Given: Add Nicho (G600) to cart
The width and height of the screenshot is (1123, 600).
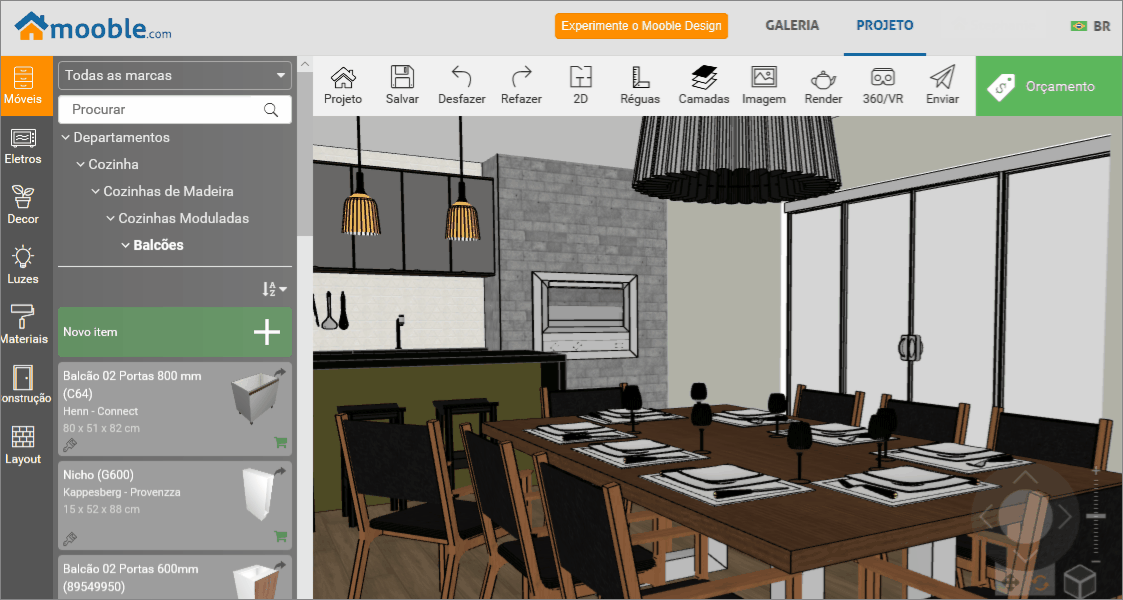Looking at the screenshot, I should coord(281,536).
